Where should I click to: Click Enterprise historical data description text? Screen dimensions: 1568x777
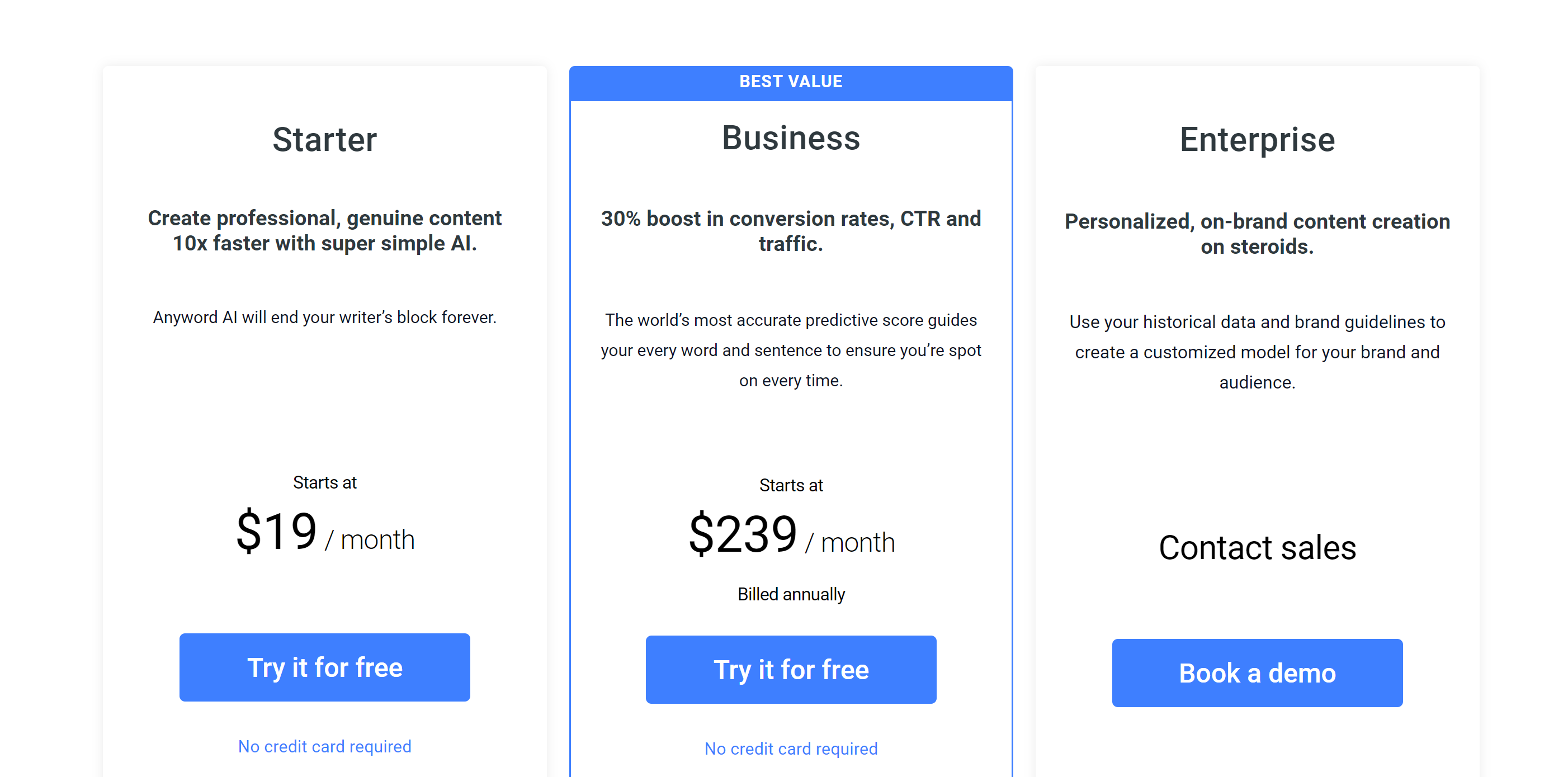click(x=1257, y=352)
